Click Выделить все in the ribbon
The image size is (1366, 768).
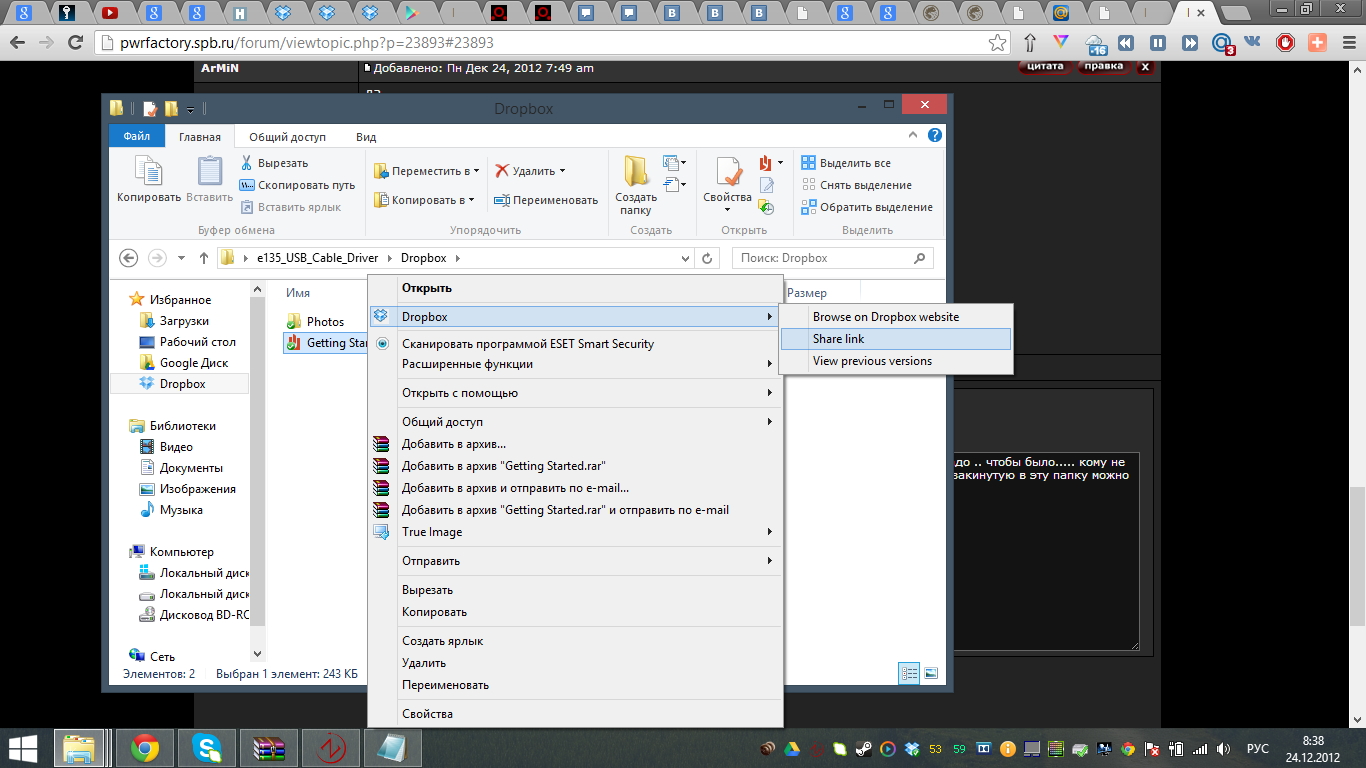coord(854,163)
